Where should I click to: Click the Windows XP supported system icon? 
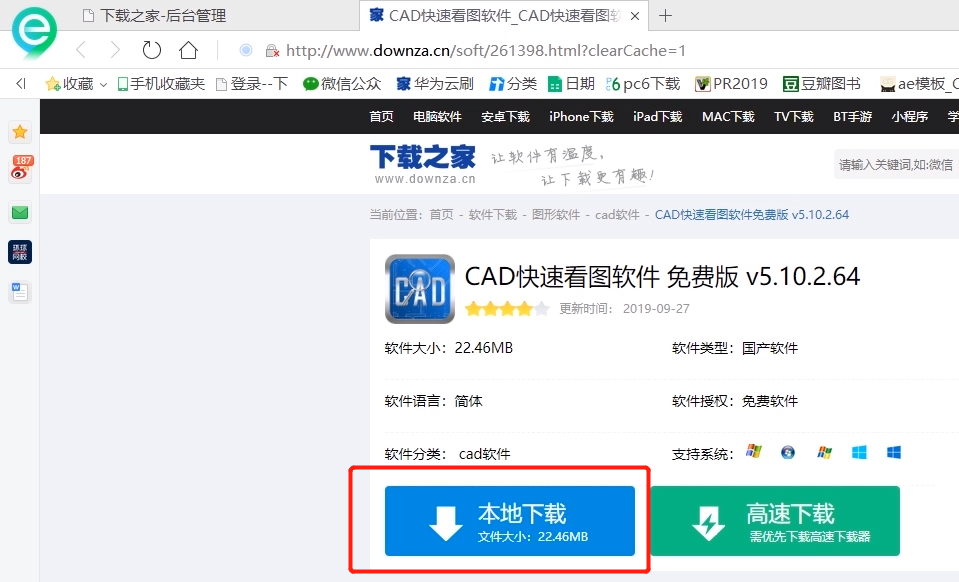point(754,452)
